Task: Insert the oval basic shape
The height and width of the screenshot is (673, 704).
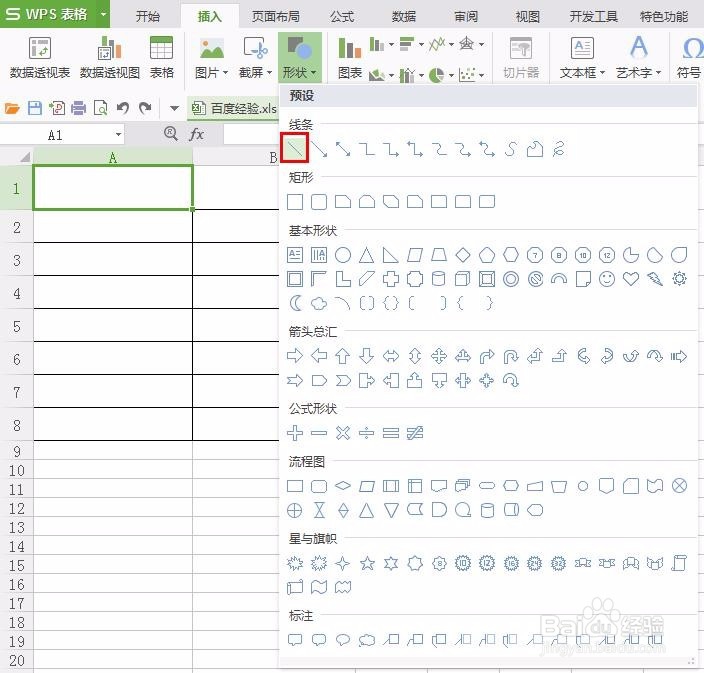Action: pos(343,255)
